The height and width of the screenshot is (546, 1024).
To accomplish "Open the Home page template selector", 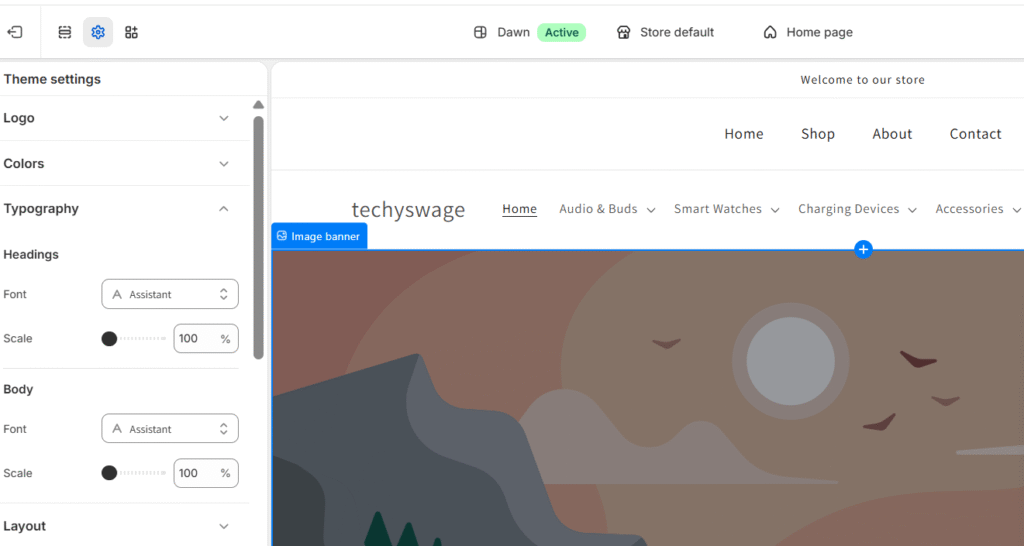I will (x=808, y=32).
